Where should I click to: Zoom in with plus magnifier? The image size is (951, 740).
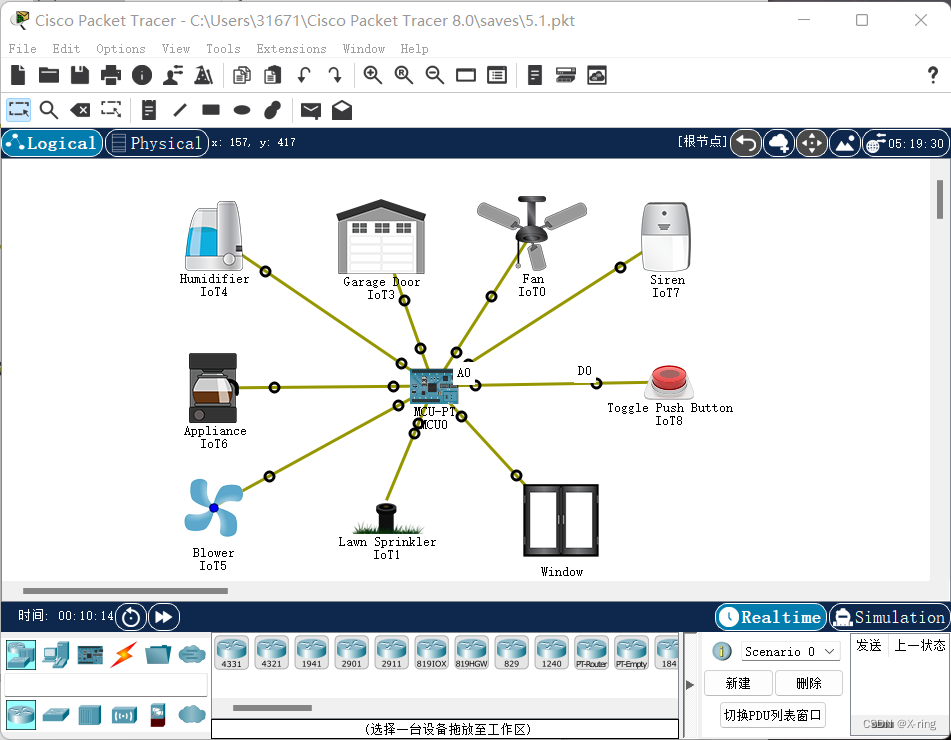[x=372, y=75]
